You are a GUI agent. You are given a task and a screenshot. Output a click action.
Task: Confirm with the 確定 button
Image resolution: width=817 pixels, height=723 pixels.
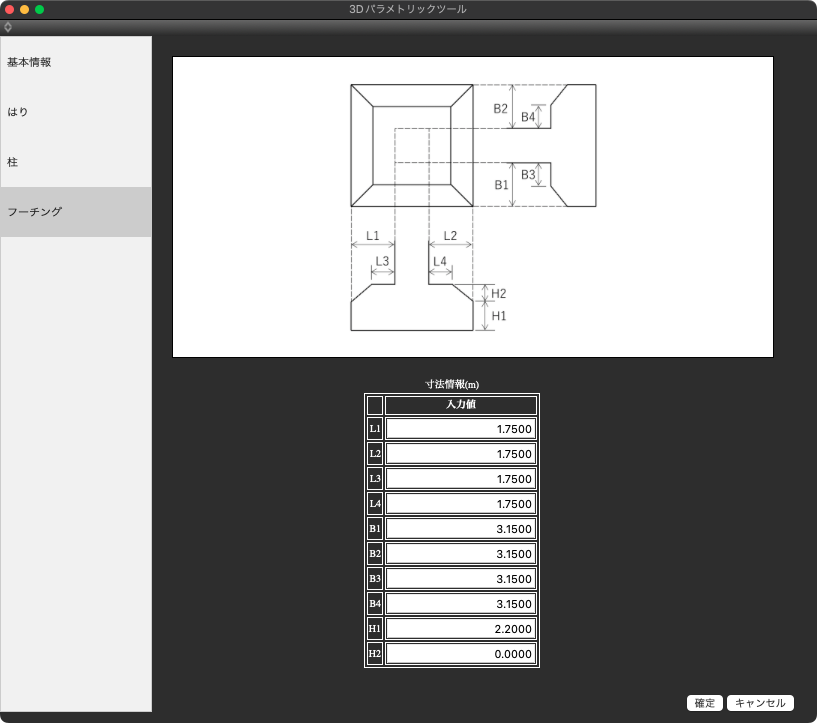704,703
